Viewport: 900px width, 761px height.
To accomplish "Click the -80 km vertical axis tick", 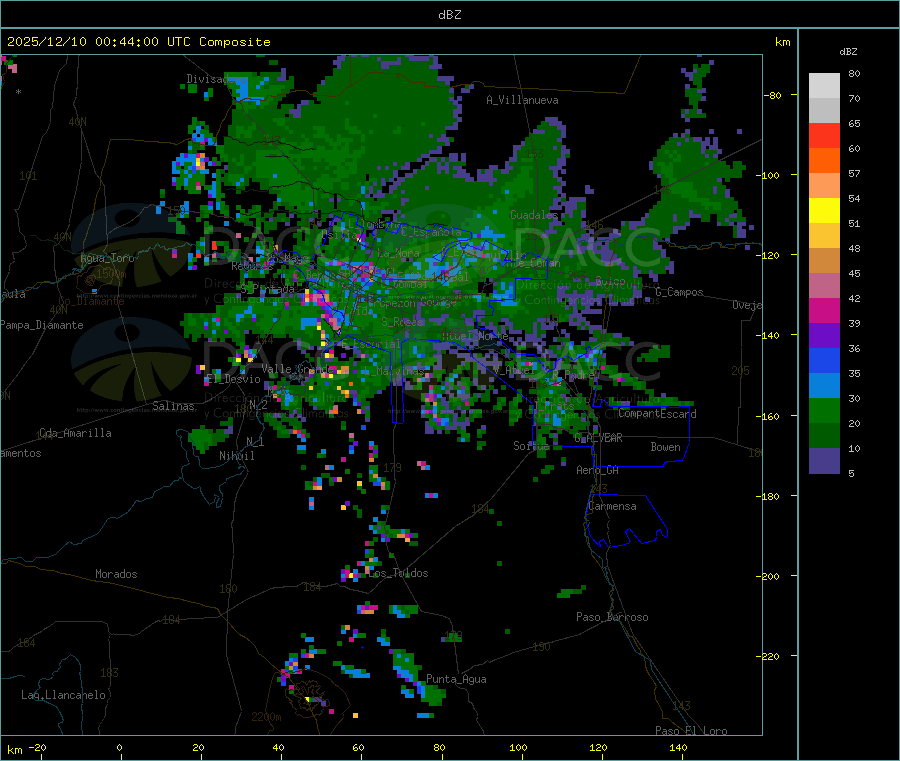I will pyautogui.click(x=772, y=95).
